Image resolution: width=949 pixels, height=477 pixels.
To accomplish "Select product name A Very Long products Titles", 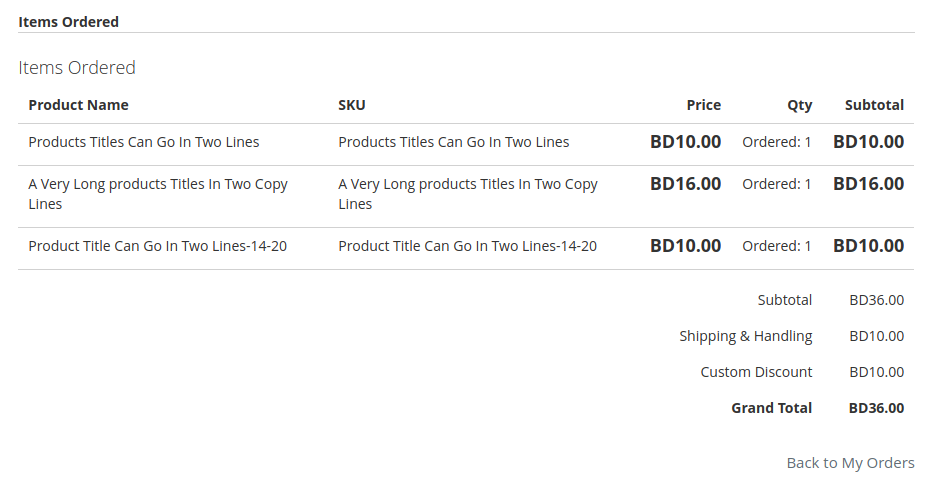I will [158, 194].
